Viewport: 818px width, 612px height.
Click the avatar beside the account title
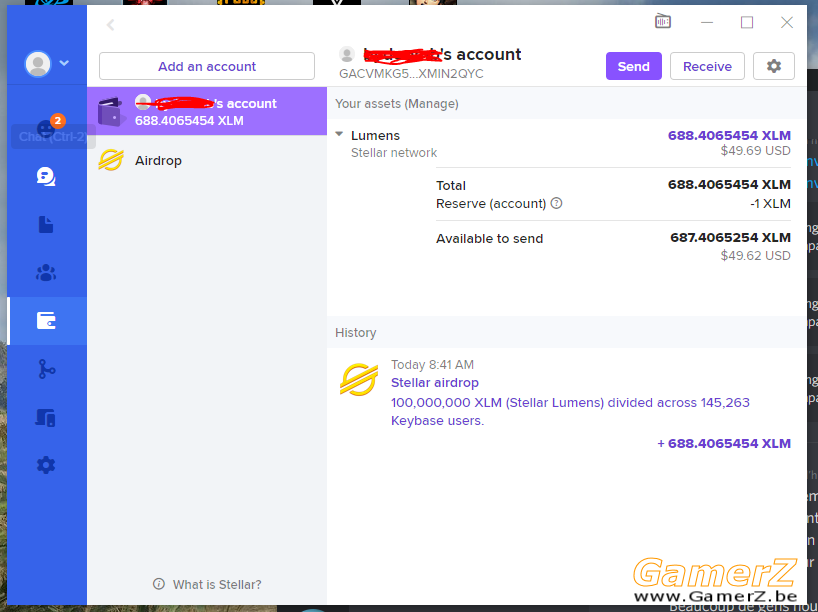pos(347,54)
